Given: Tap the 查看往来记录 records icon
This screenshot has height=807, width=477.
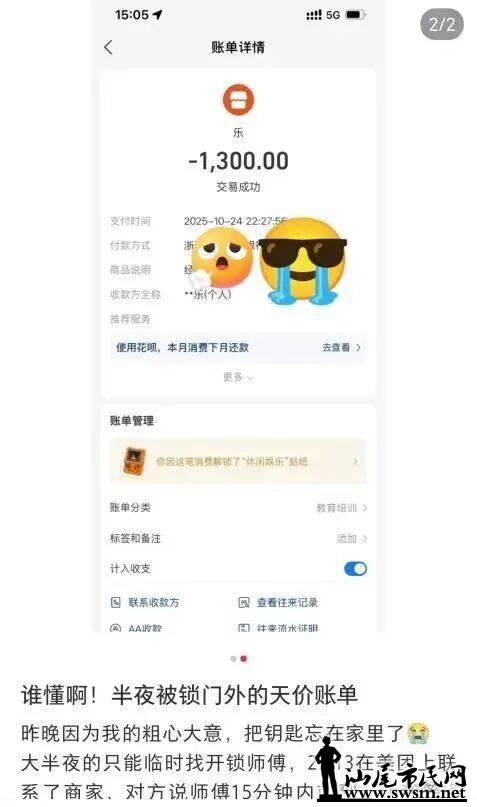Looking at the screenshot, I should (244, 602).
